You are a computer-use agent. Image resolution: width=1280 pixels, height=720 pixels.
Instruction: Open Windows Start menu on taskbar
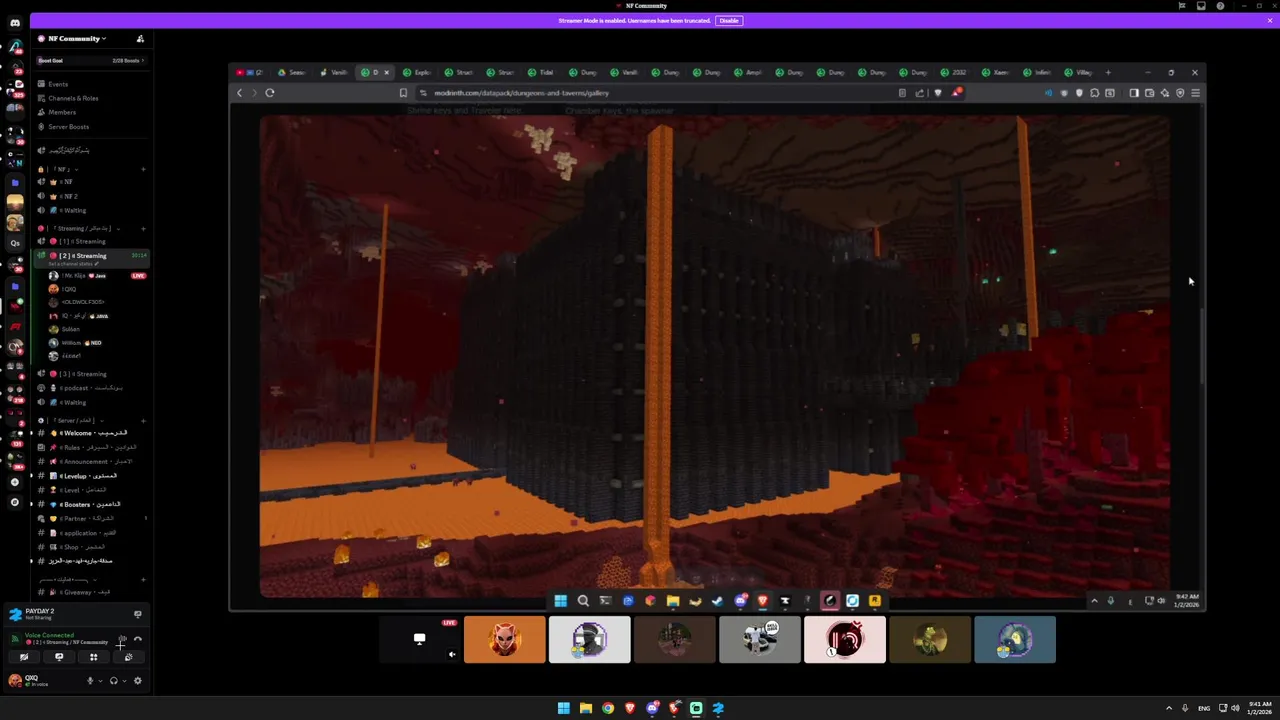pyautogui.click(x=564, y=708)
